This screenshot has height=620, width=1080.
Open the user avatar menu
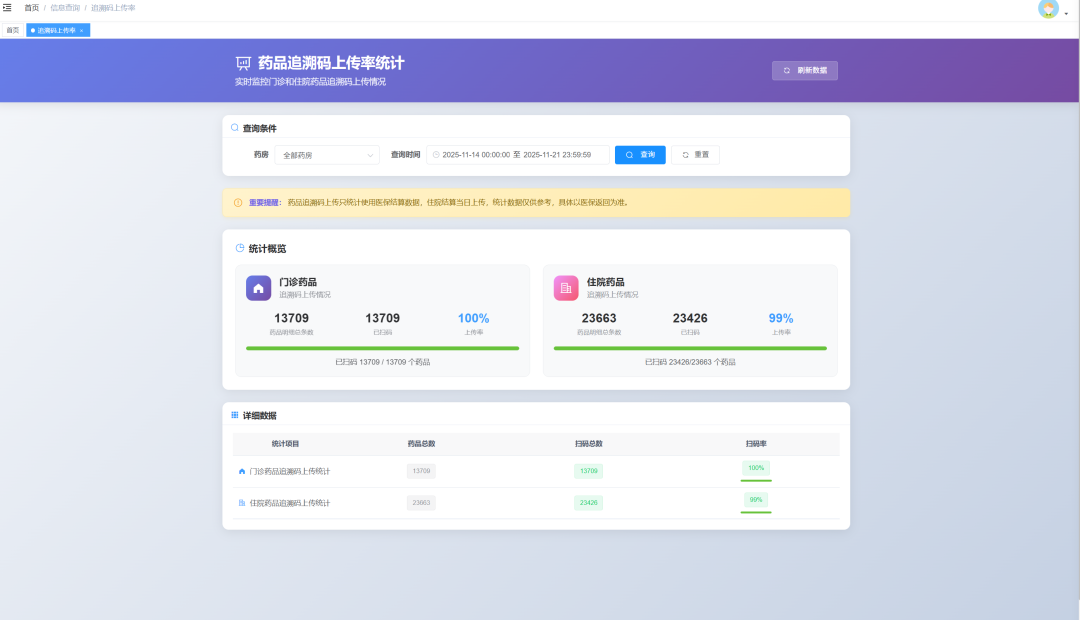(1048, 9)
